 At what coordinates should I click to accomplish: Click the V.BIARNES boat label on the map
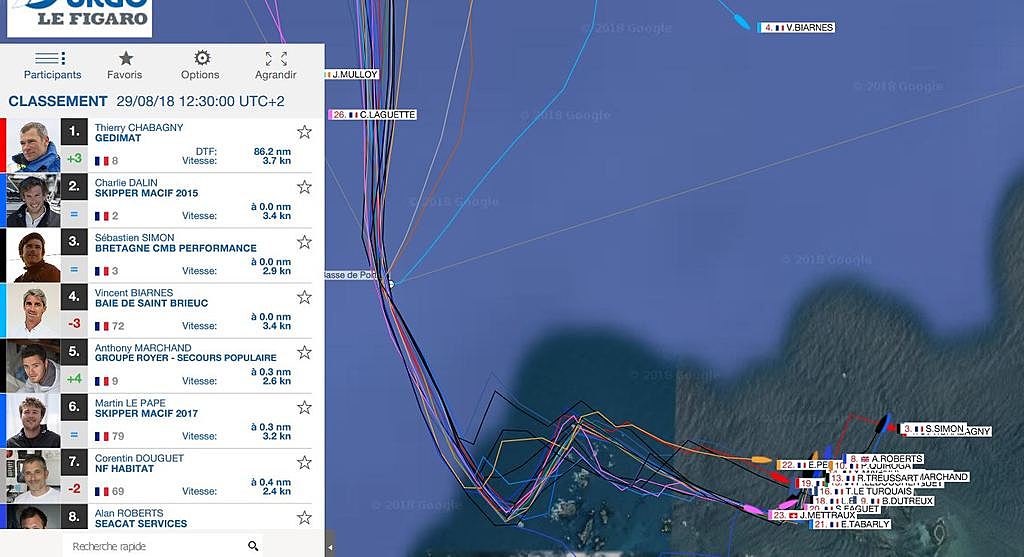(x=797, y=27)
